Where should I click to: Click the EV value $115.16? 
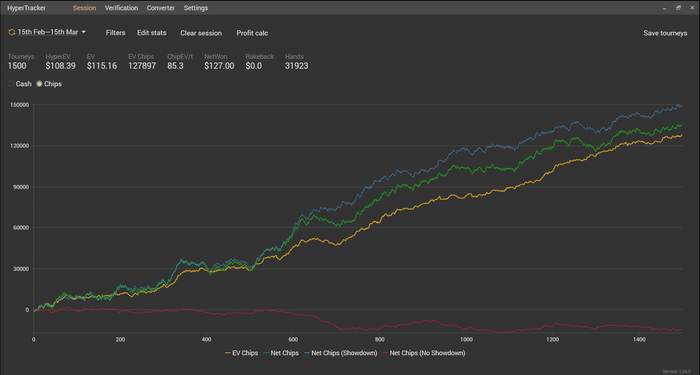pos(102,66)
